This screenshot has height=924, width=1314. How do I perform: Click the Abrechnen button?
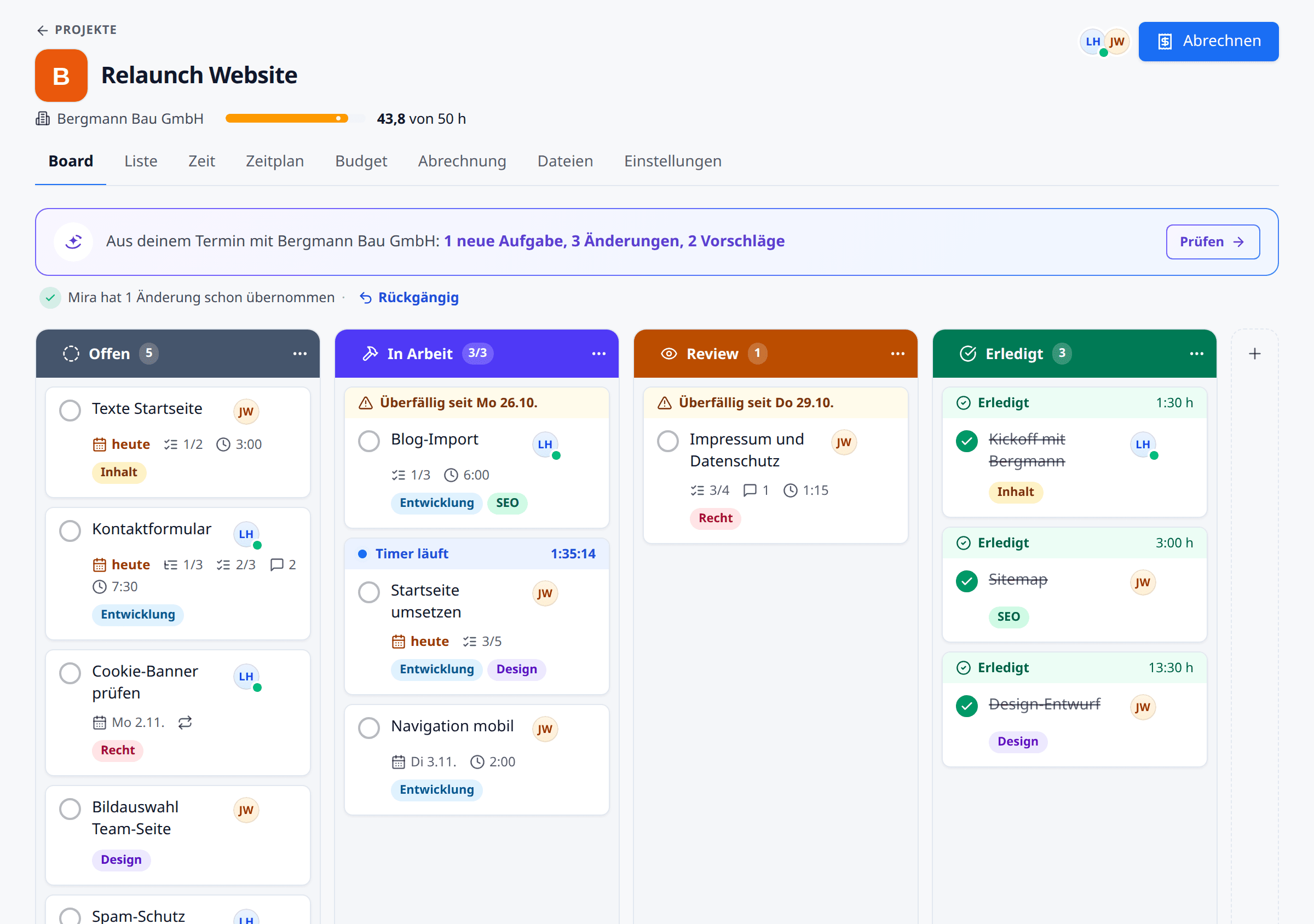click(x=1208, y=41)
